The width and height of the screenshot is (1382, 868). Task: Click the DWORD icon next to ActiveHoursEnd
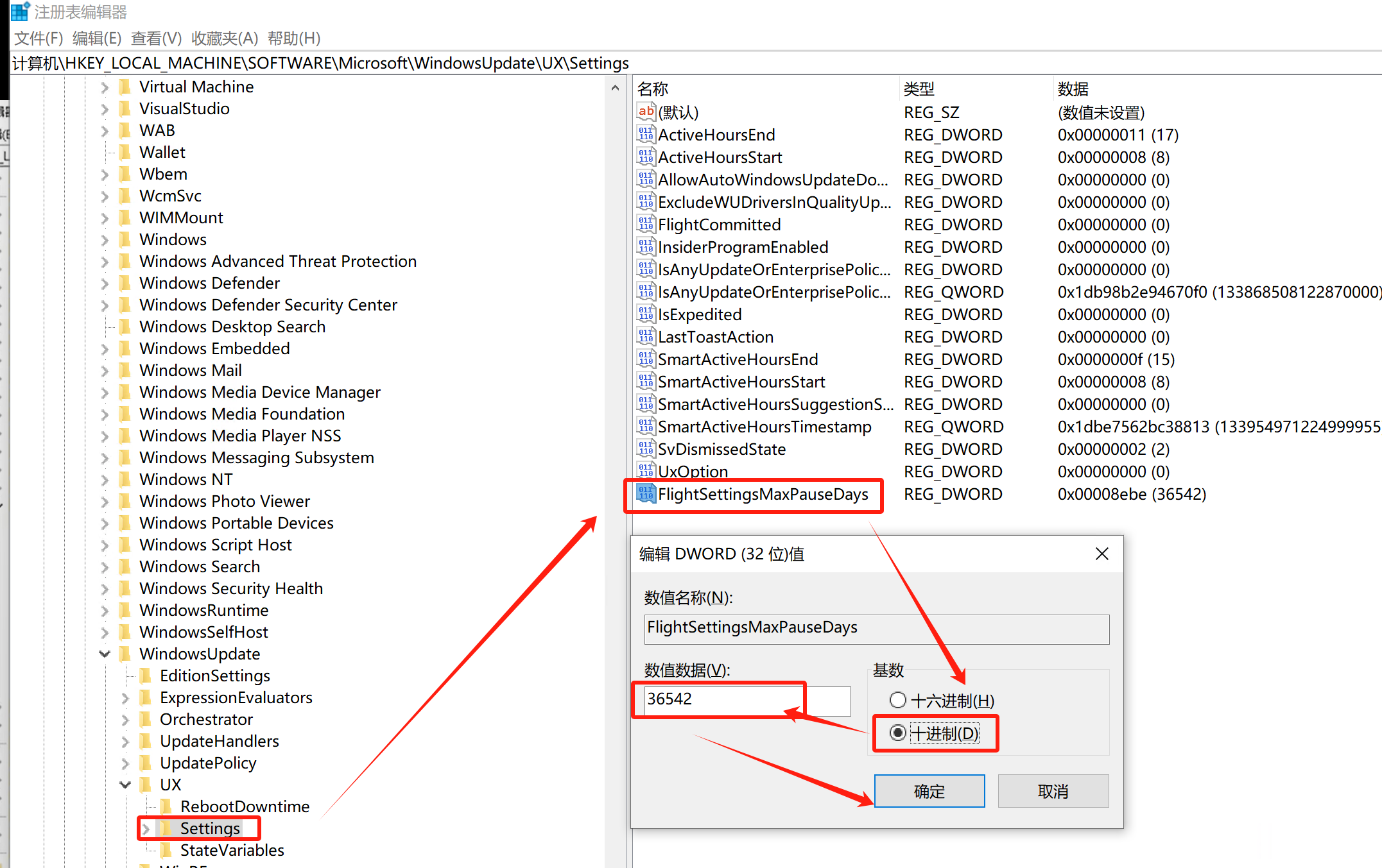[645, 135]
